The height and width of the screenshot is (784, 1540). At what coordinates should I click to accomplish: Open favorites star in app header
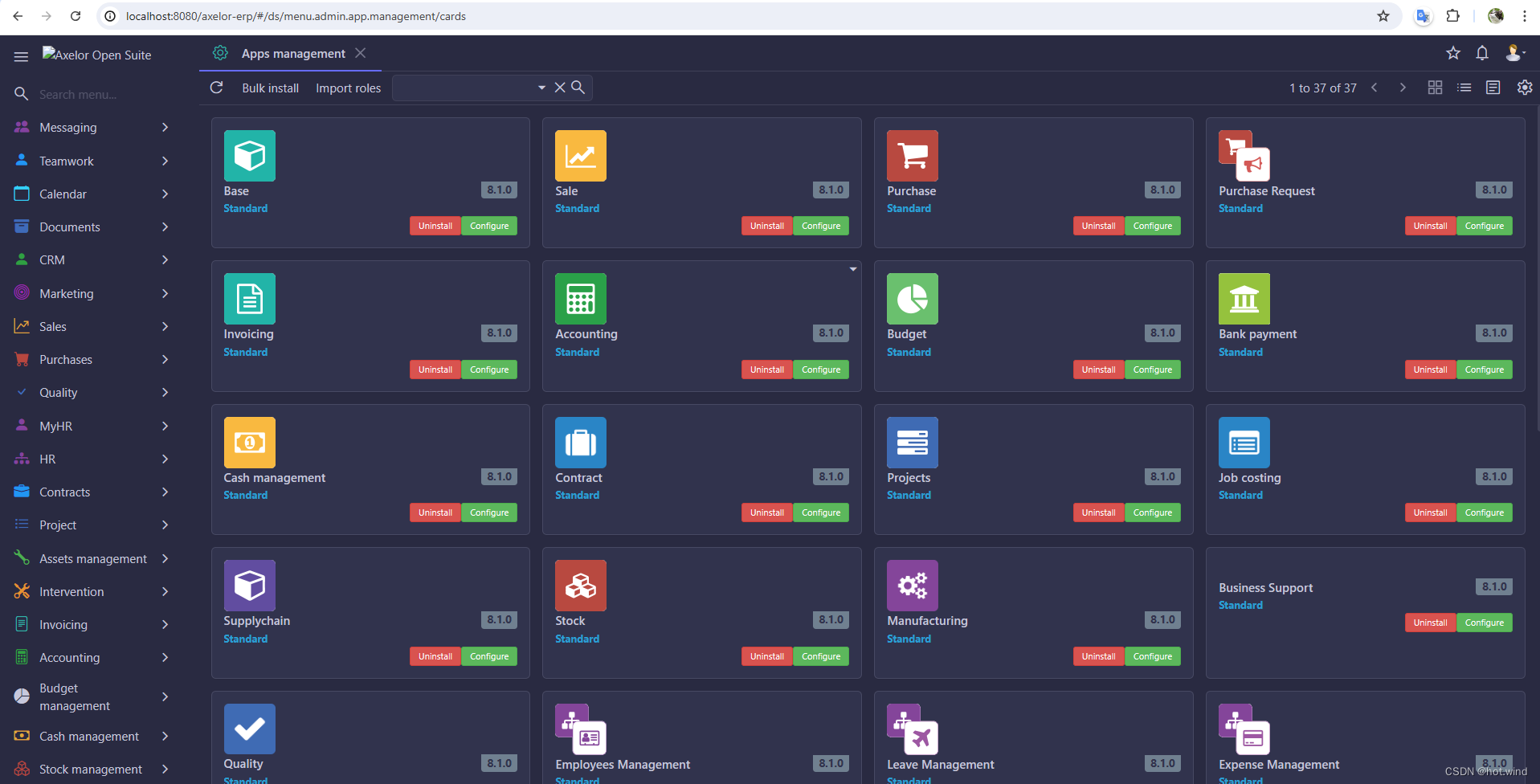[x=1453, y=53]
